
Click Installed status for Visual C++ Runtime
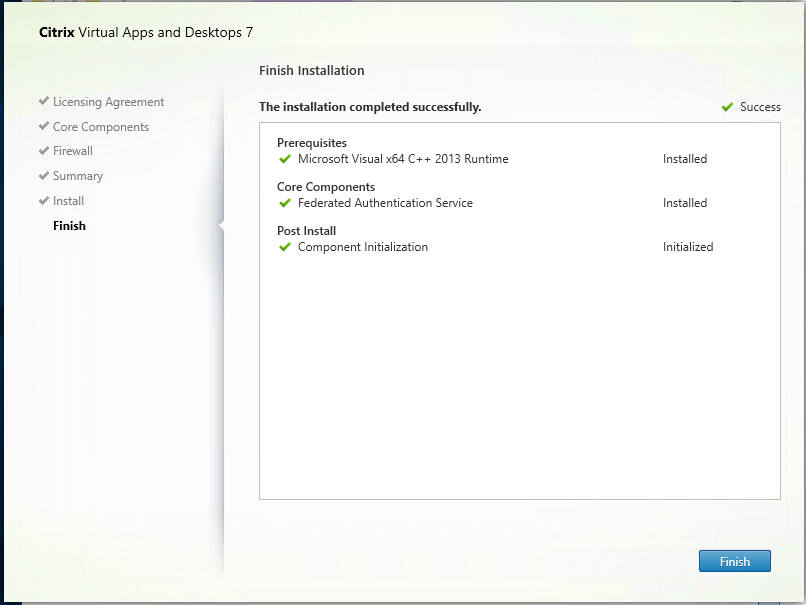(x=685, y=159)
